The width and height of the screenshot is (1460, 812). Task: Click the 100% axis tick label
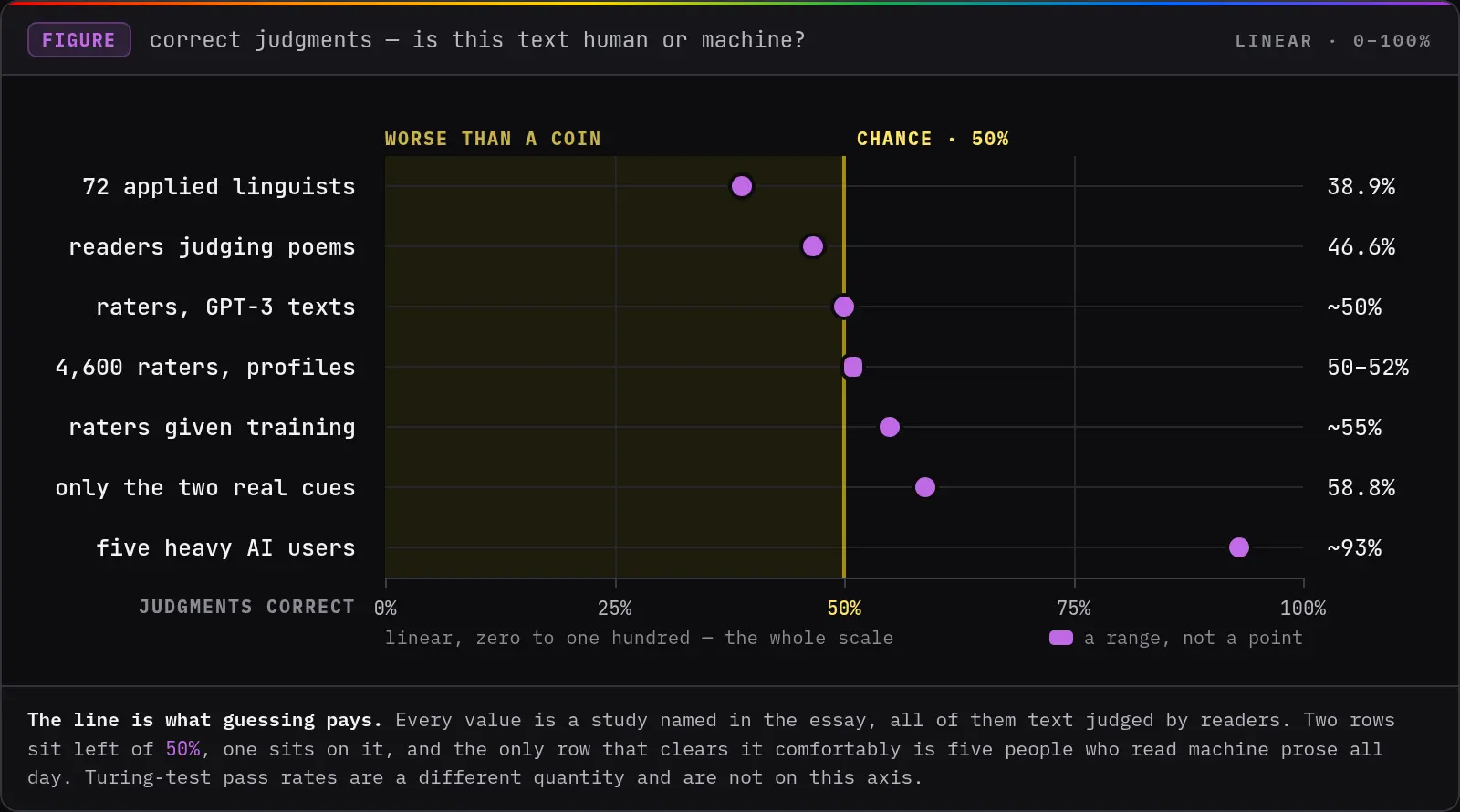[x=1303, y=609]
